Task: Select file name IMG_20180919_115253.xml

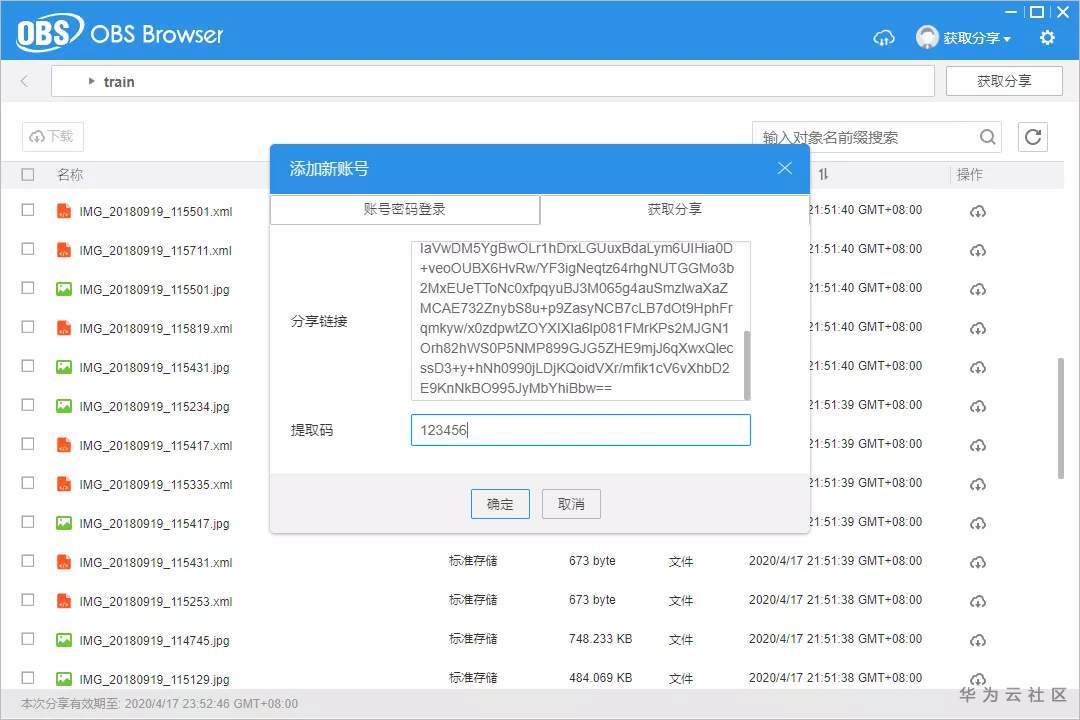Action: 156,601
